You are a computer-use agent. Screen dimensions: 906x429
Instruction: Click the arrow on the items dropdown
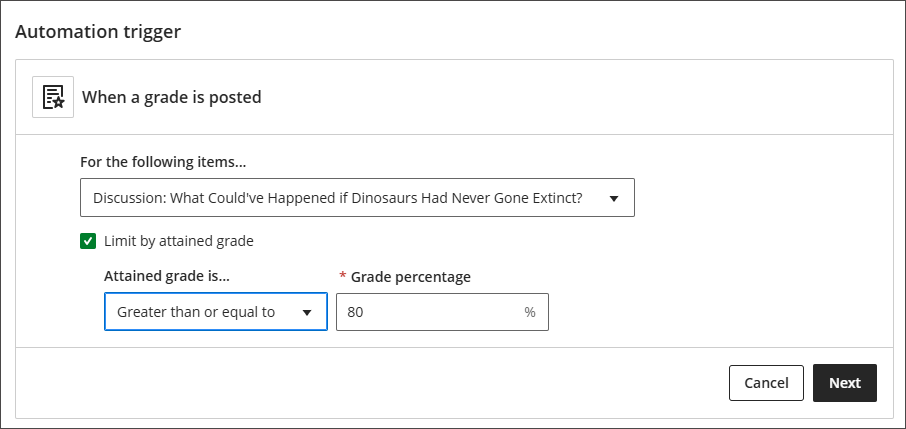coord(614,198)
